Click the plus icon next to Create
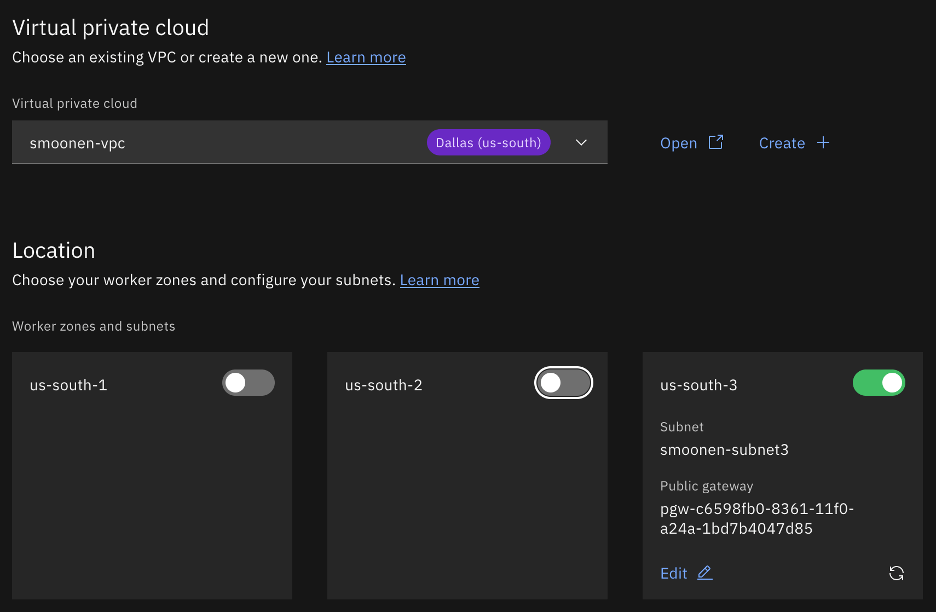The width and height of the screenshot is (936, 612). pyautogui.click(x=823, y=142)
